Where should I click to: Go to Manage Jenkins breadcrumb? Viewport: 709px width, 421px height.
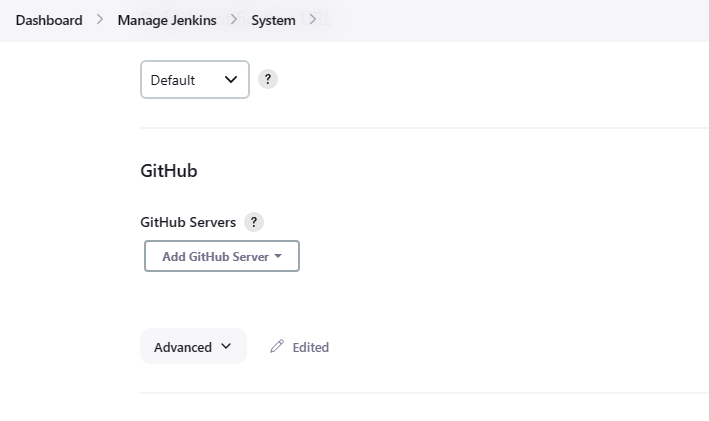tap(167, 20)
